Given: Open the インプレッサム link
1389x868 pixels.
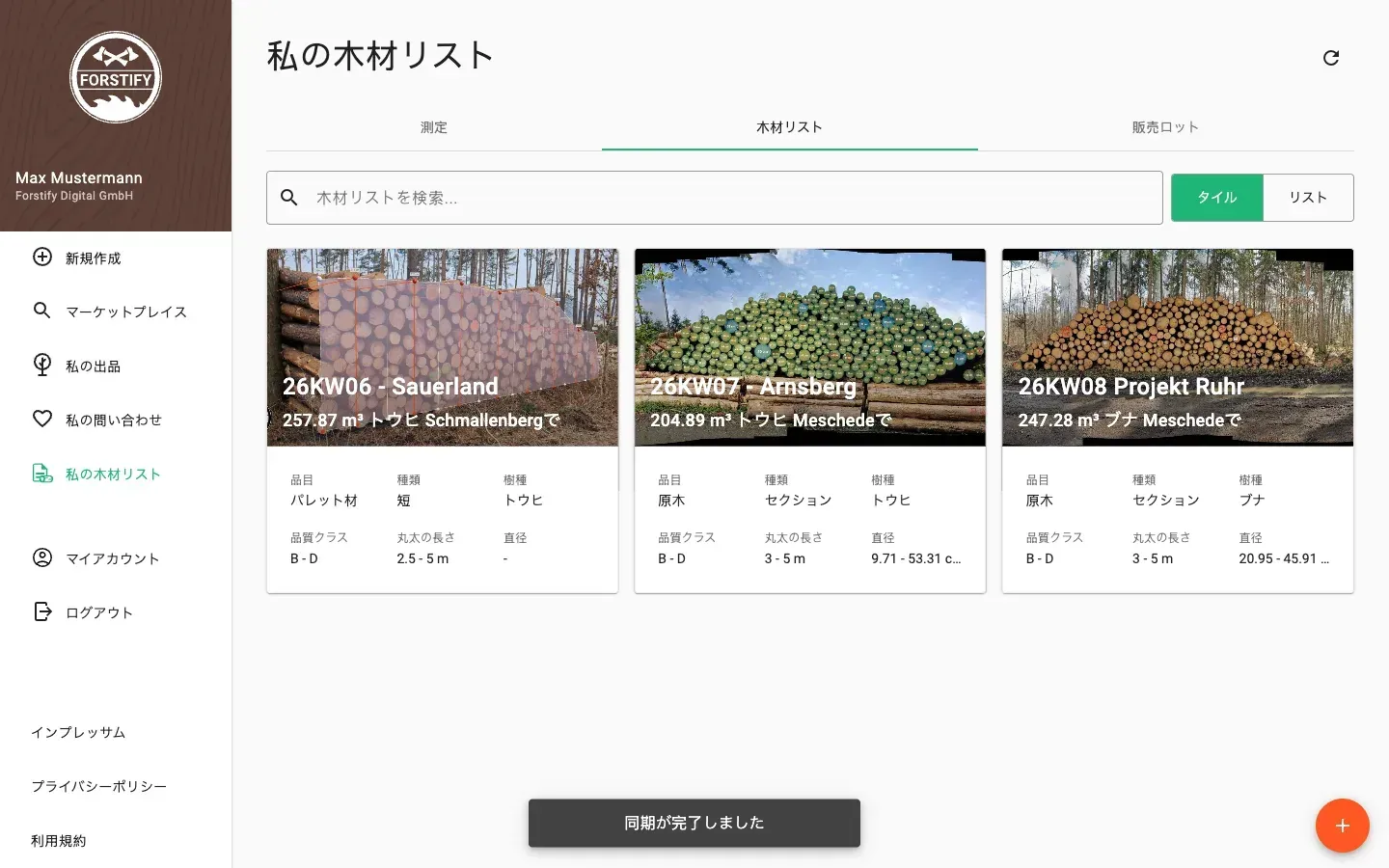Looking at the screenshot, I should tap(78, 732).
